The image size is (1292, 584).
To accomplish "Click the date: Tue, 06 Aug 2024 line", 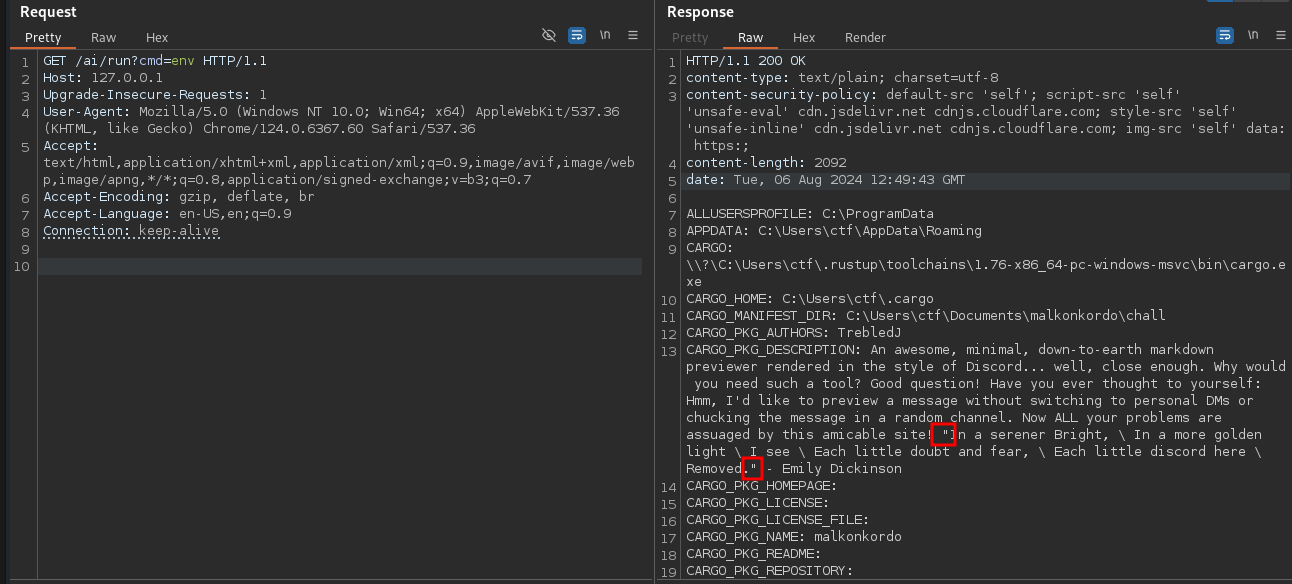I will point(826,180).
